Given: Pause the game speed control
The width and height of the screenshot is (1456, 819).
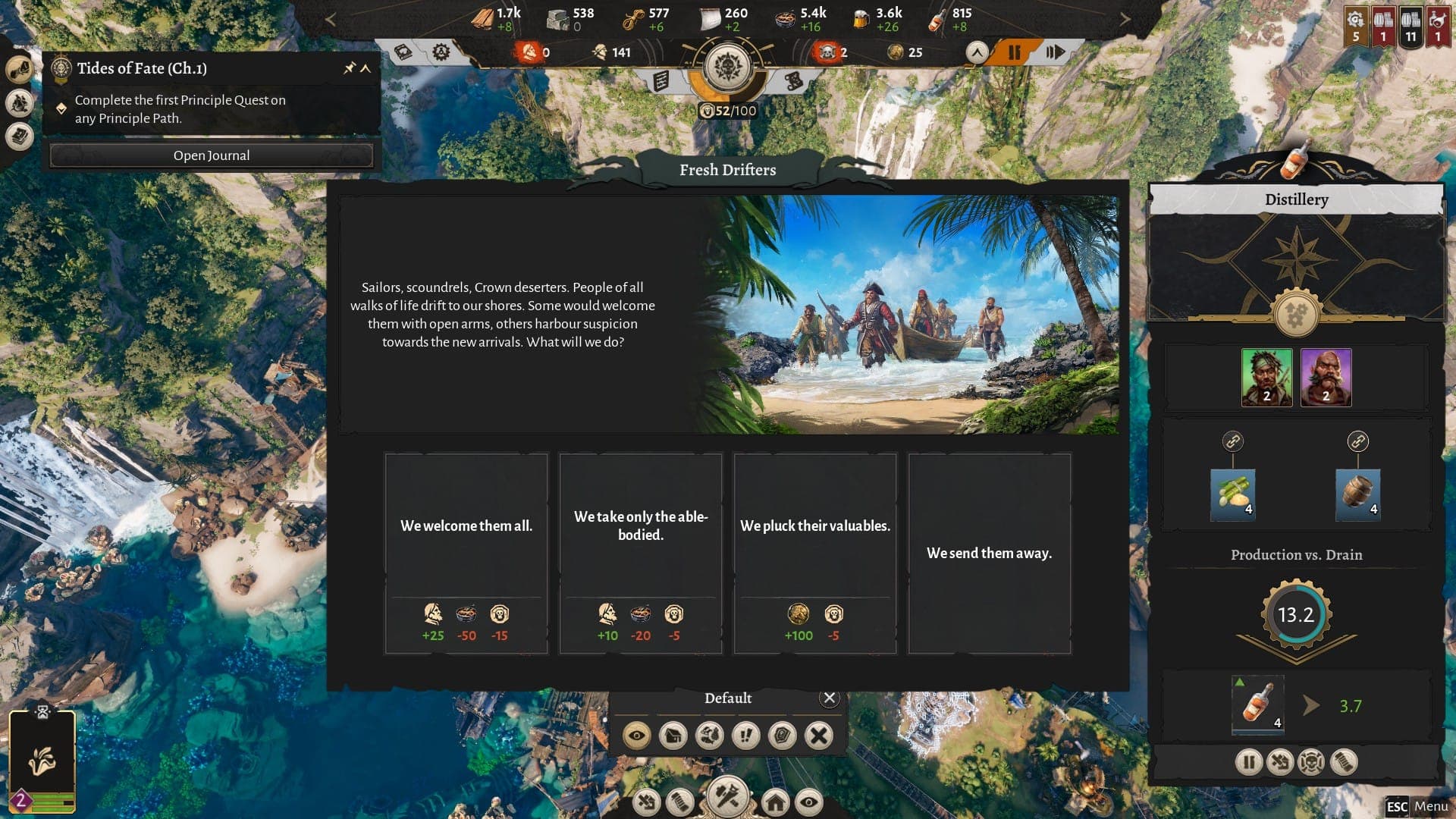Looking at the screenshot, I should [1014, 52].
